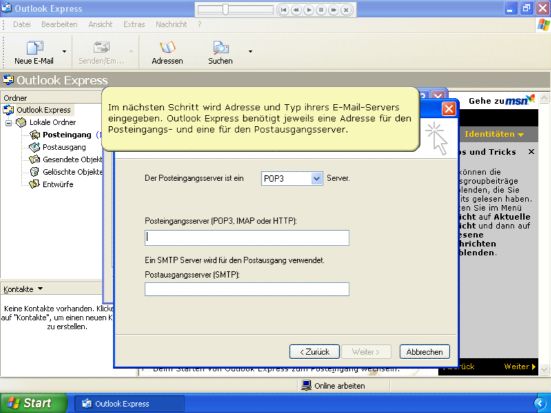The image size is (551, 413).
Task: Click the Abbrechen button
Action: 424,352
